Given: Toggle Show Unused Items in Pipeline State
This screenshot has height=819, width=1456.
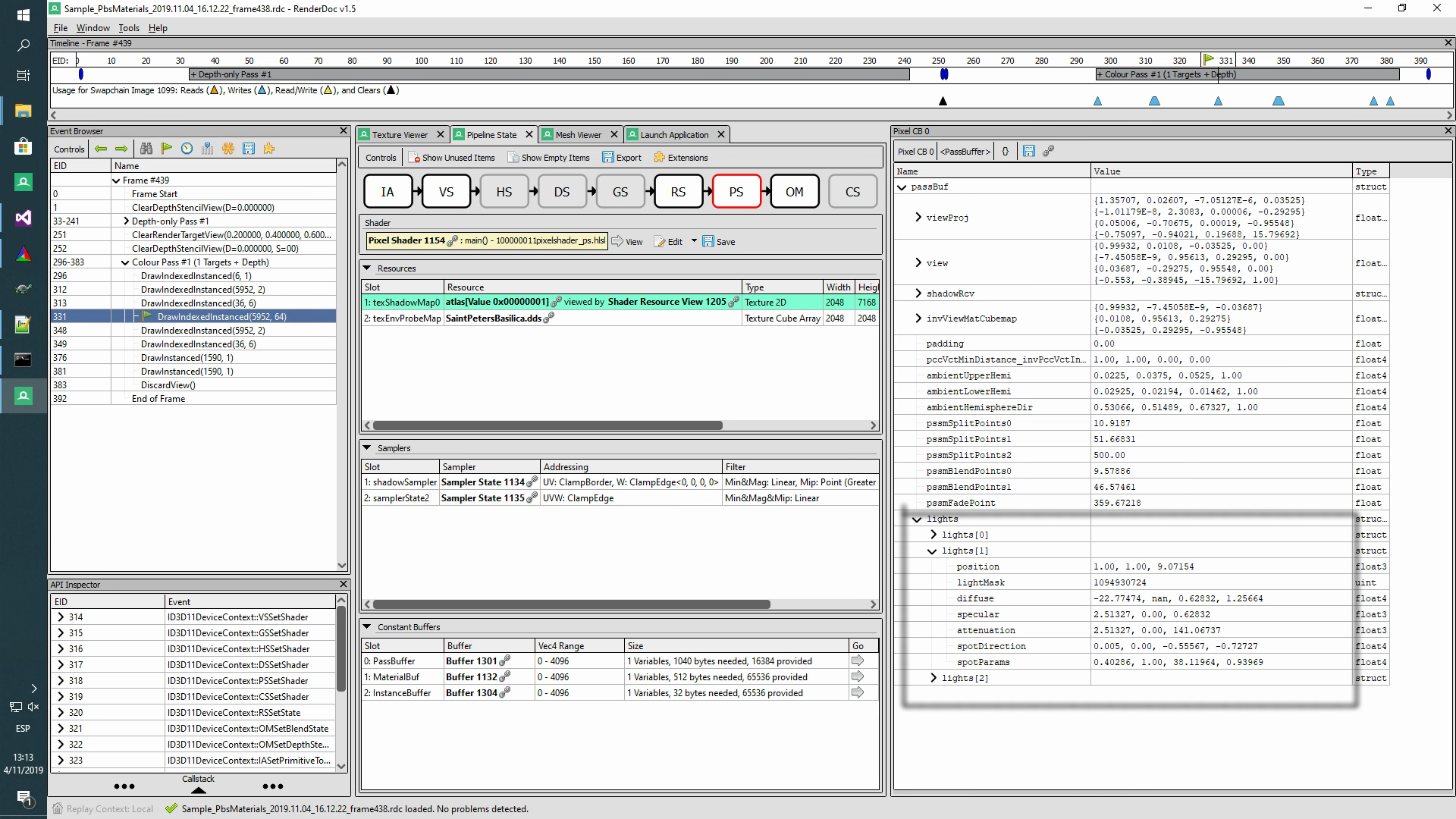Looking at the screenshot, I should click(452, 157).
